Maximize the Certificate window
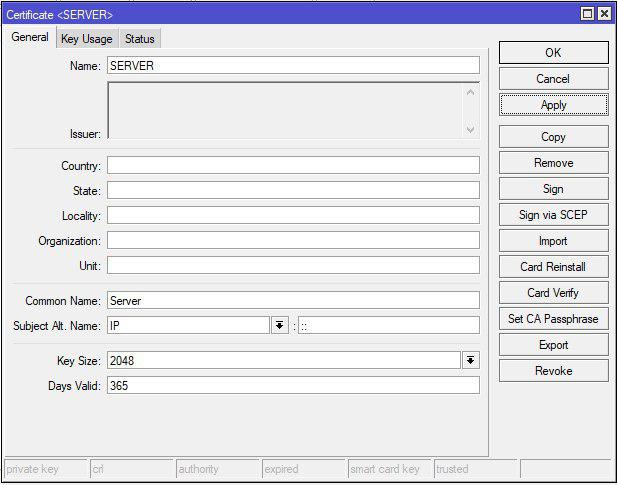Viewport: 617px width, 485px height. click(587, 14)
